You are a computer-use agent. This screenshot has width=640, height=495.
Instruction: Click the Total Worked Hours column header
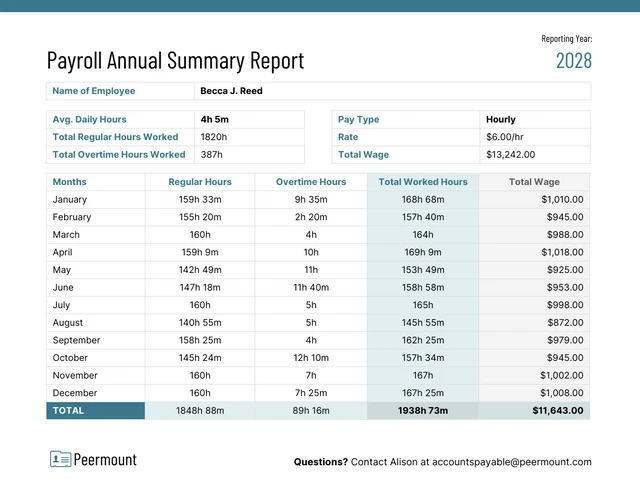(x=423, y=182)
